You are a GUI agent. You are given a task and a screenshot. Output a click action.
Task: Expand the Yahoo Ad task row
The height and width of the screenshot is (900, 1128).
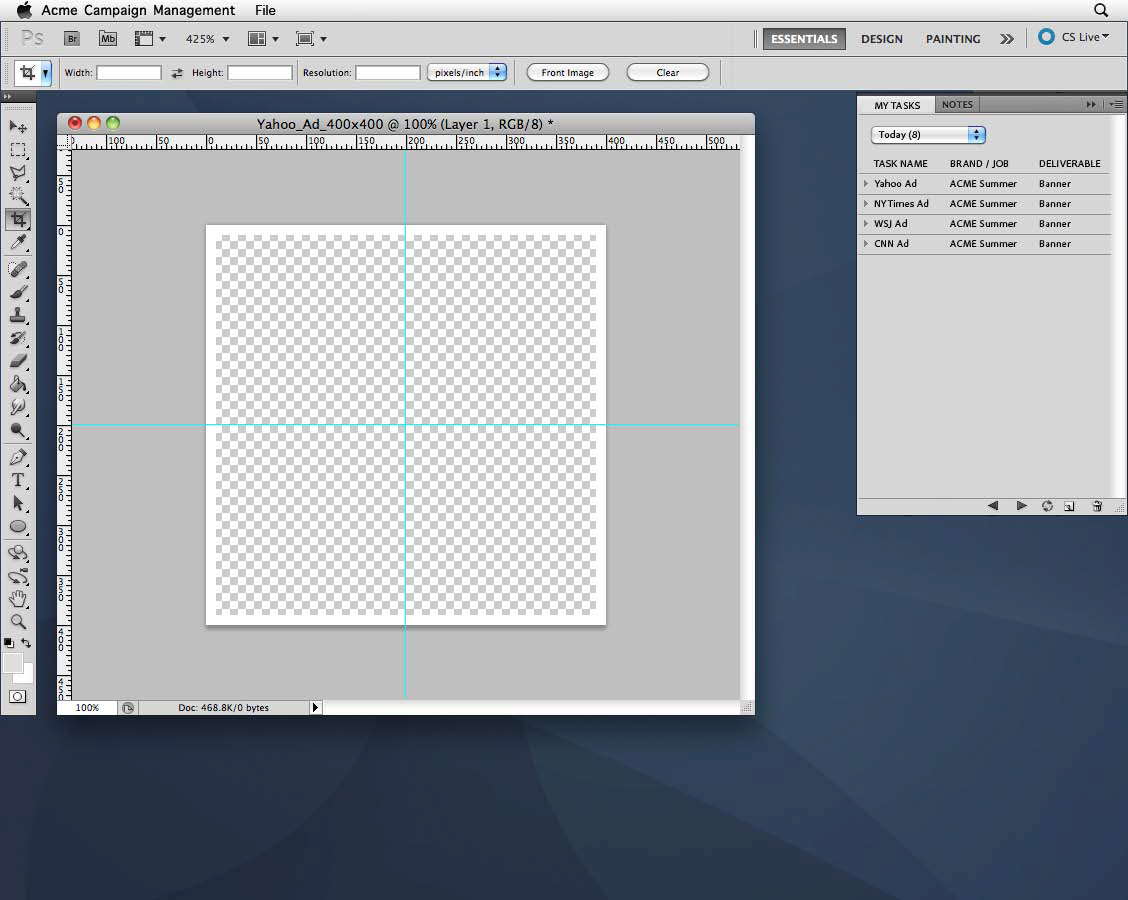click(x=866, y=183)
